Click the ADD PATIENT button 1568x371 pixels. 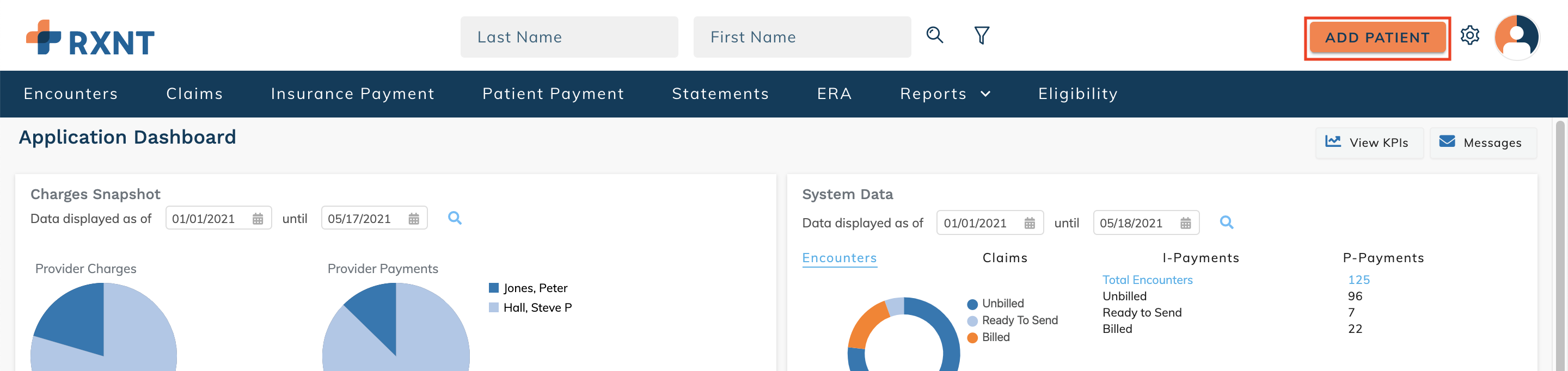pos(1377,38)
